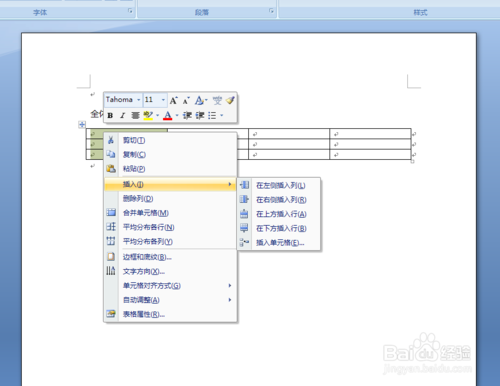Open Font group dialog launcher

pos(130,11)
